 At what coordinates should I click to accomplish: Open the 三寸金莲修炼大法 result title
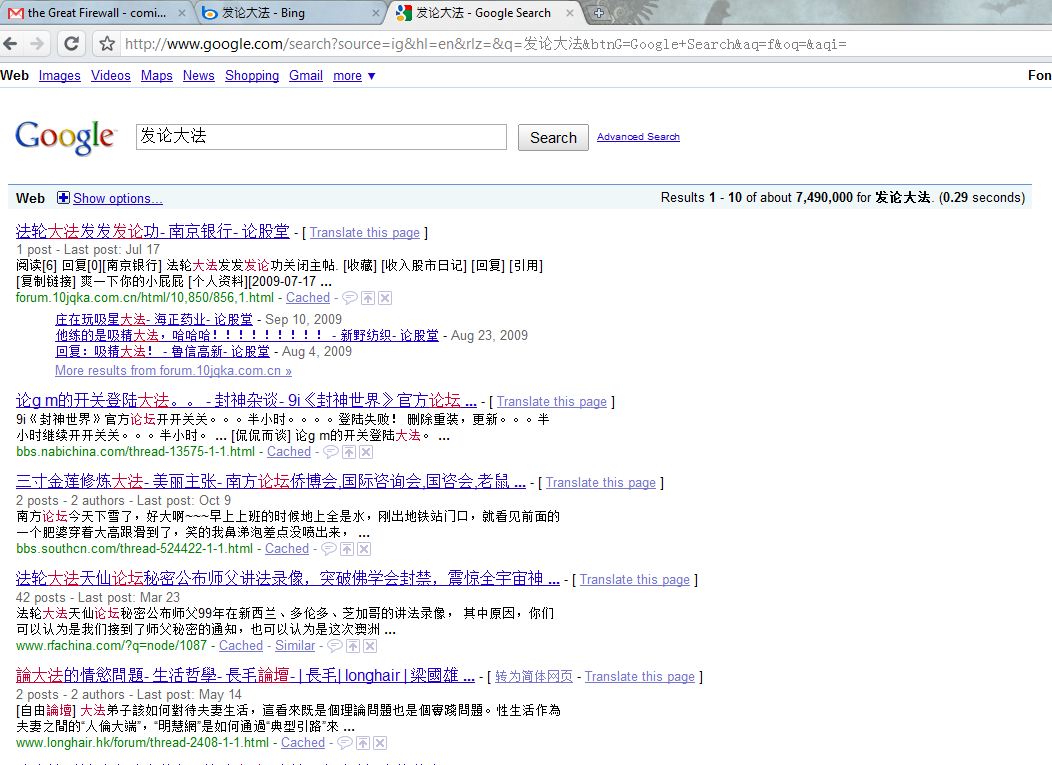point(270,481)
